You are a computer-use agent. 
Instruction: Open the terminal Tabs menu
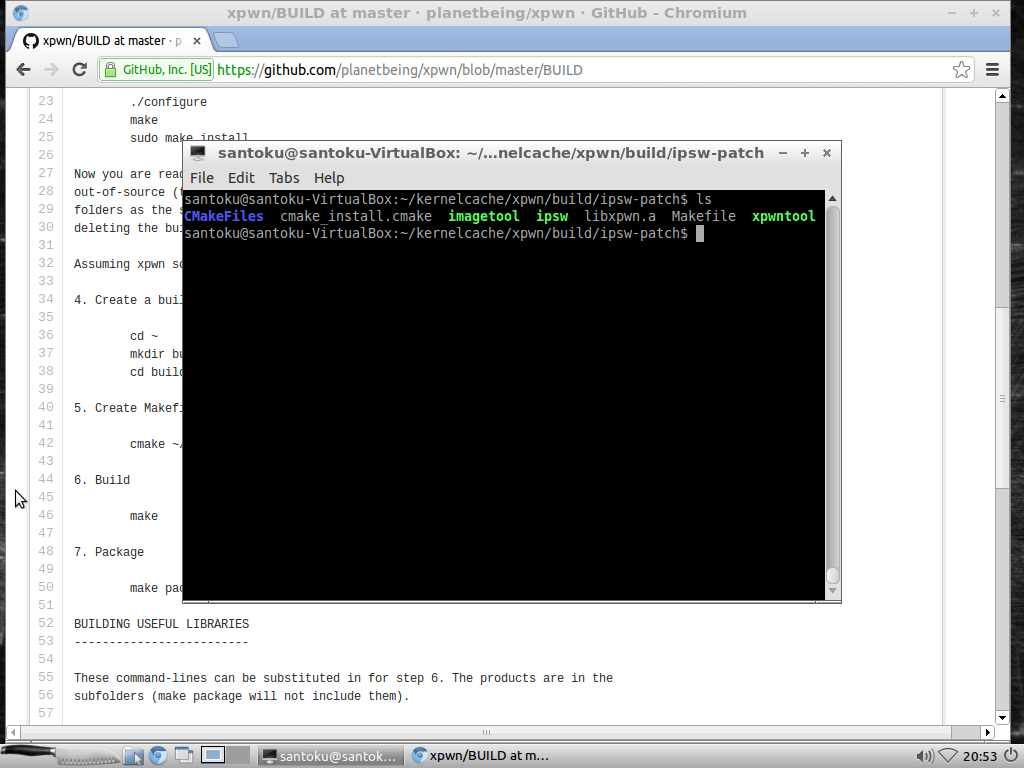284,178
